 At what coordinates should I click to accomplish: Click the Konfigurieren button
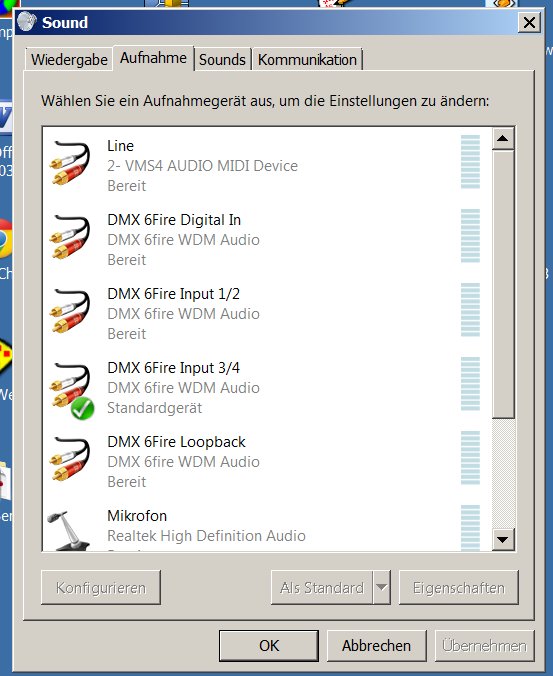pyautogui.click(x=101, y=588)
